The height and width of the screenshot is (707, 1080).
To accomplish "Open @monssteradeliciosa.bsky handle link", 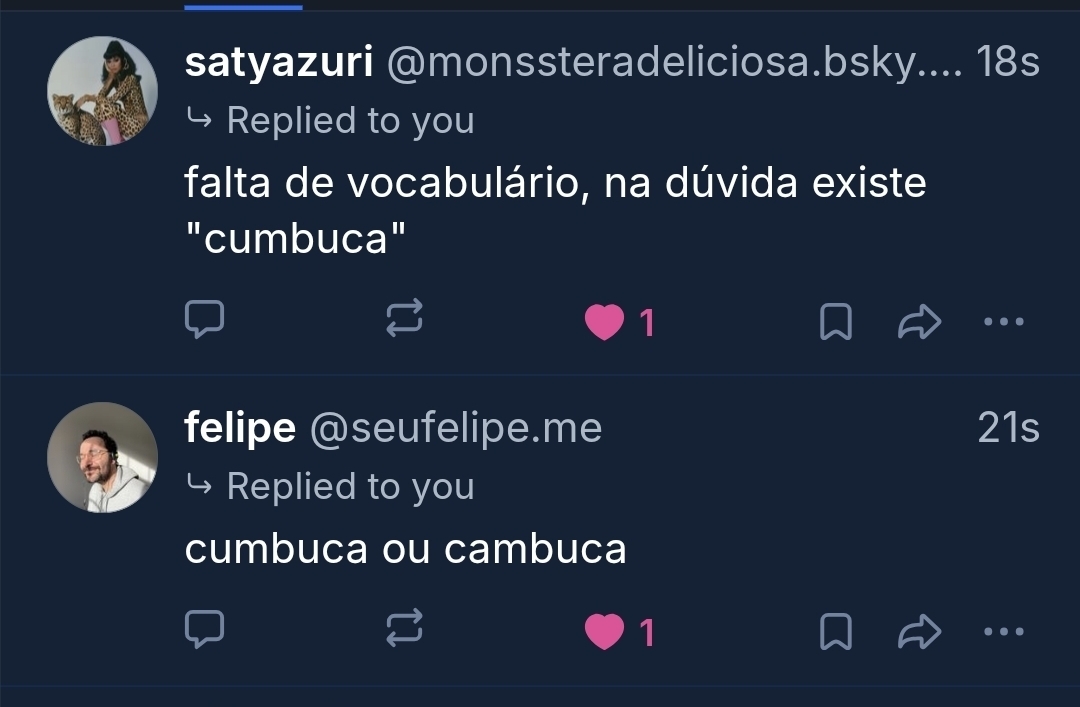I will [x=674, y=63].
